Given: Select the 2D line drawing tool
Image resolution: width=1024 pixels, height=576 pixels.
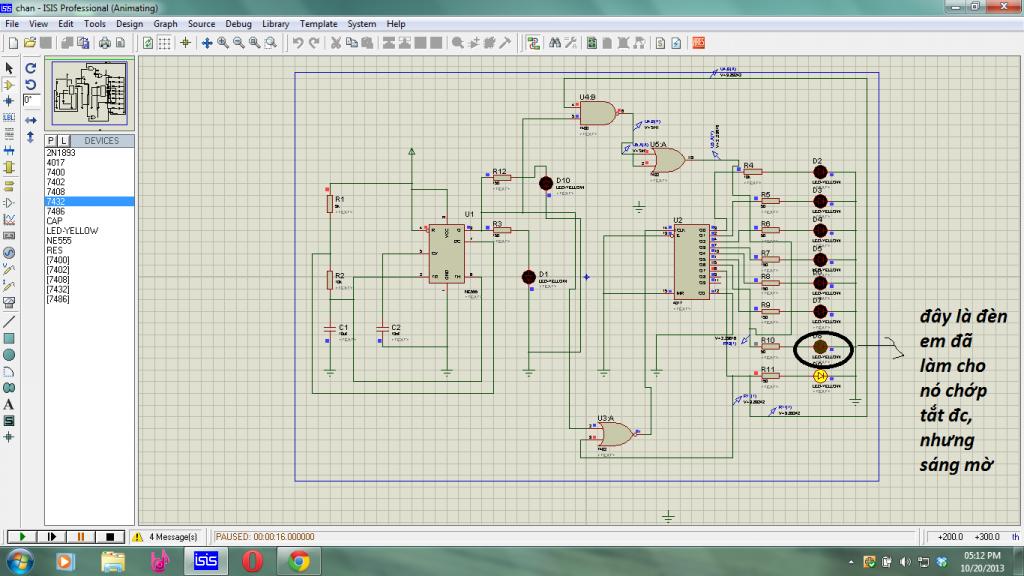Looking at the screenshot, I should tap(9, 321).
